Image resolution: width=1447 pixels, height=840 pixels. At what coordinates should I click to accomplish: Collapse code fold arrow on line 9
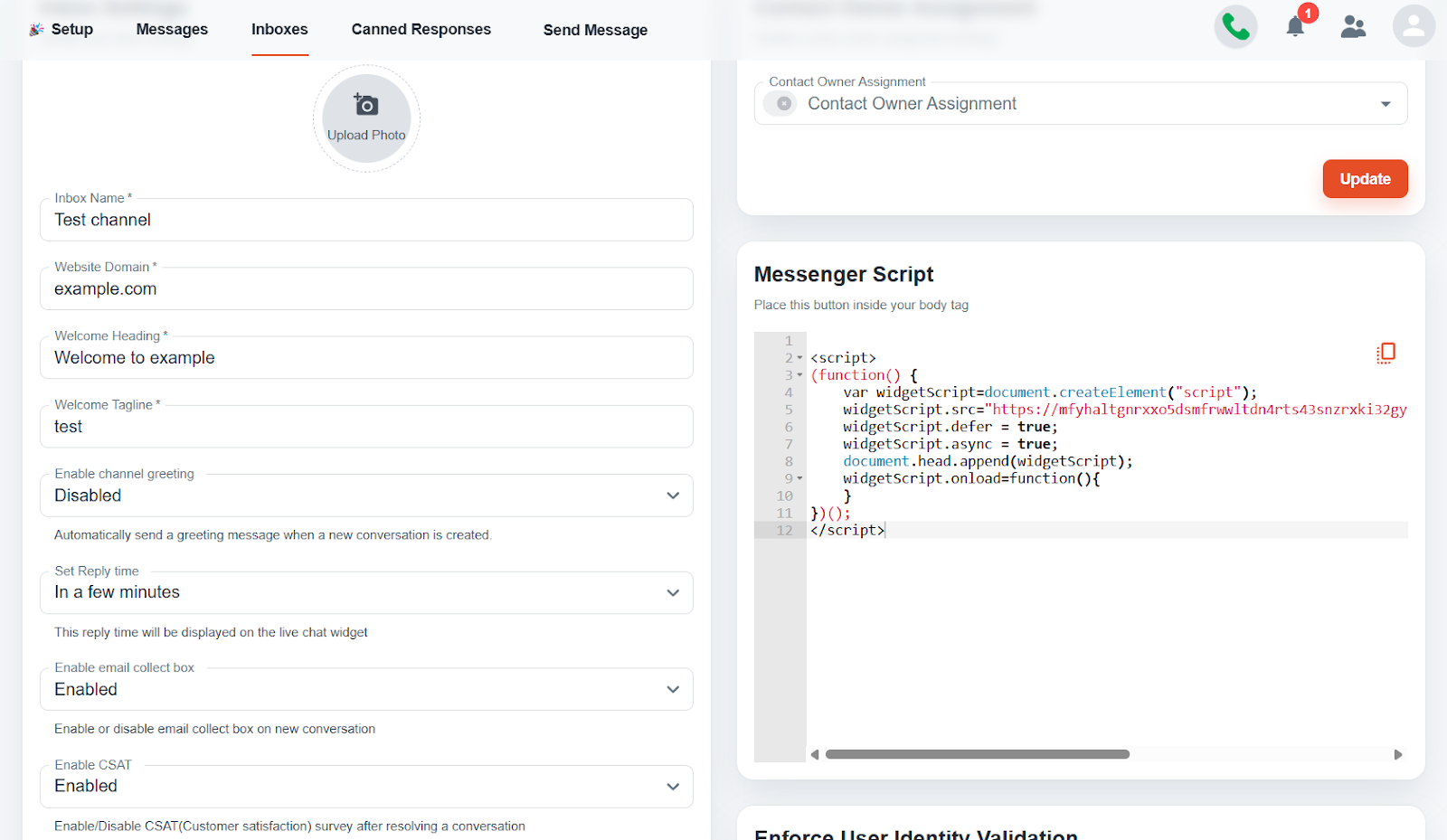(x=799, y=478)
